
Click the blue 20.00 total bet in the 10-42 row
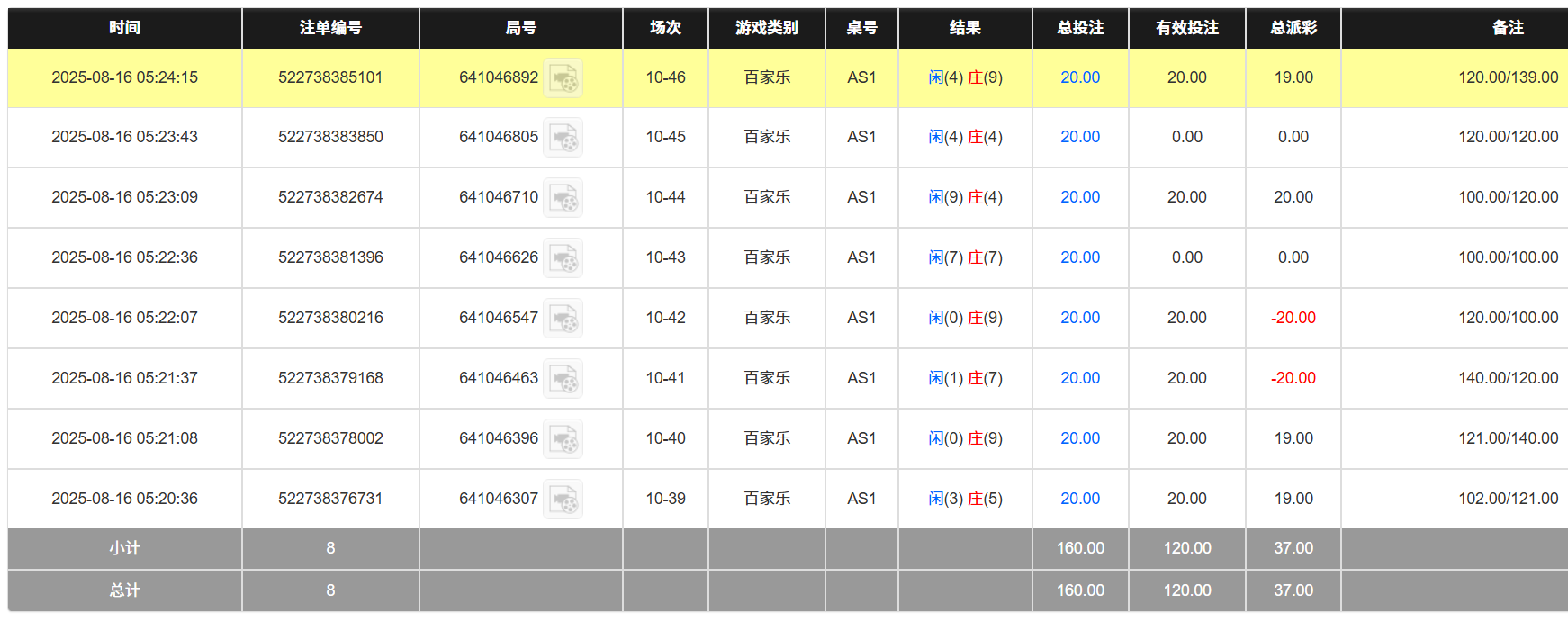[x=1079, y=318]
